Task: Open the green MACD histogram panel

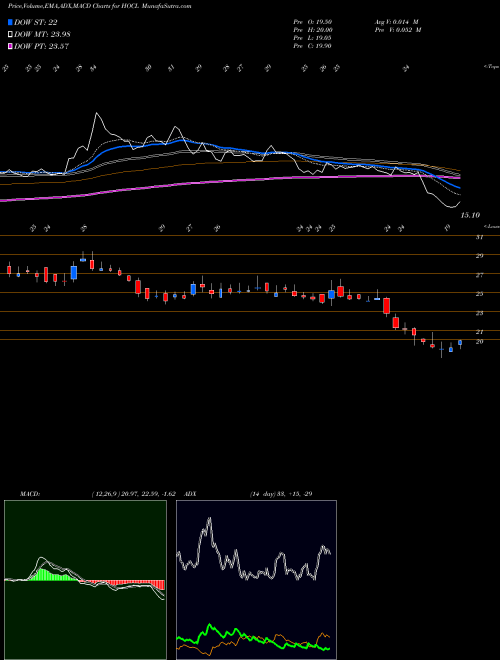Action: [x=85, y=580]
